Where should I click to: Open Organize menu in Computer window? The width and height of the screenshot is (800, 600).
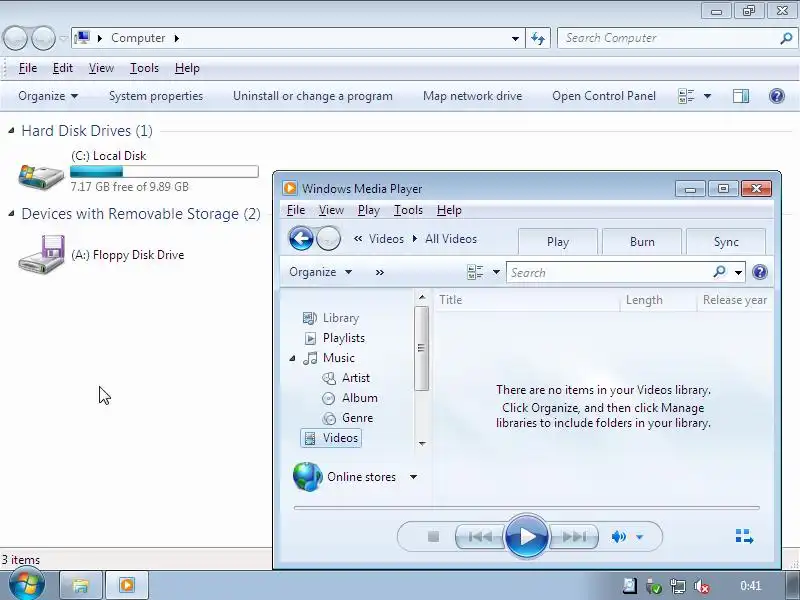click(x=48, y=96)
